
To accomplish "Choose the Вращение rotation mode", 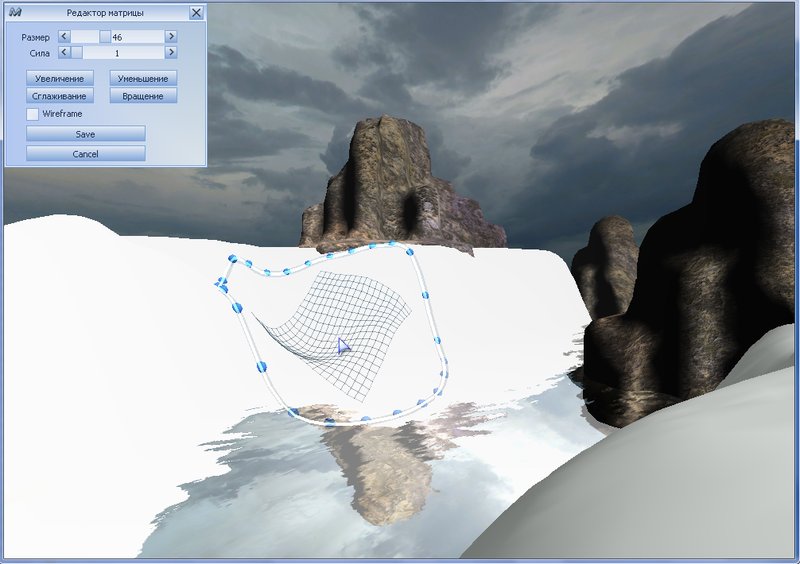I will coord(144,96).
